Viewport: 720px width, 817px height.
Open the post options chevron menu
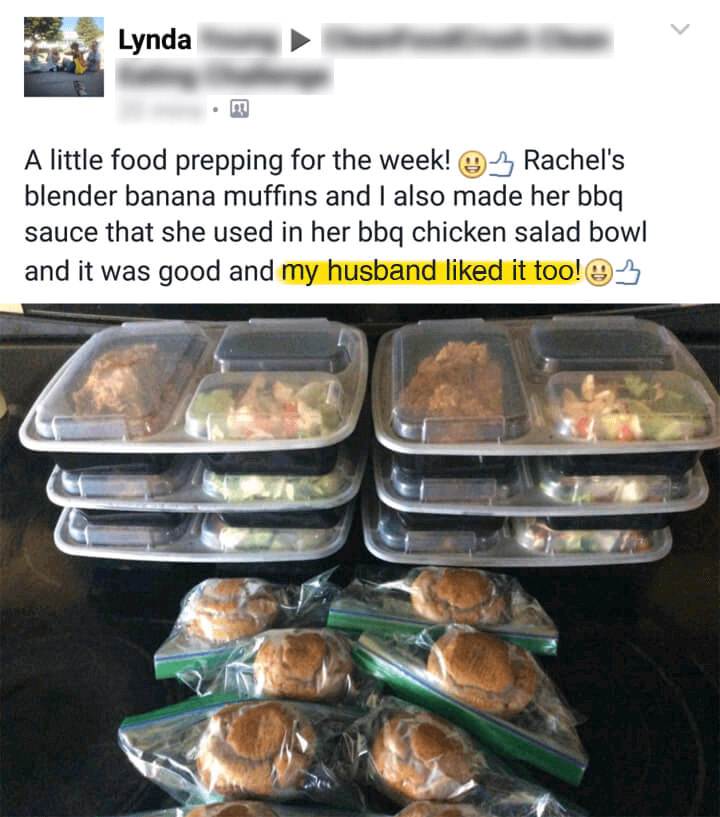pyautogui.click(x=680, y=29)
